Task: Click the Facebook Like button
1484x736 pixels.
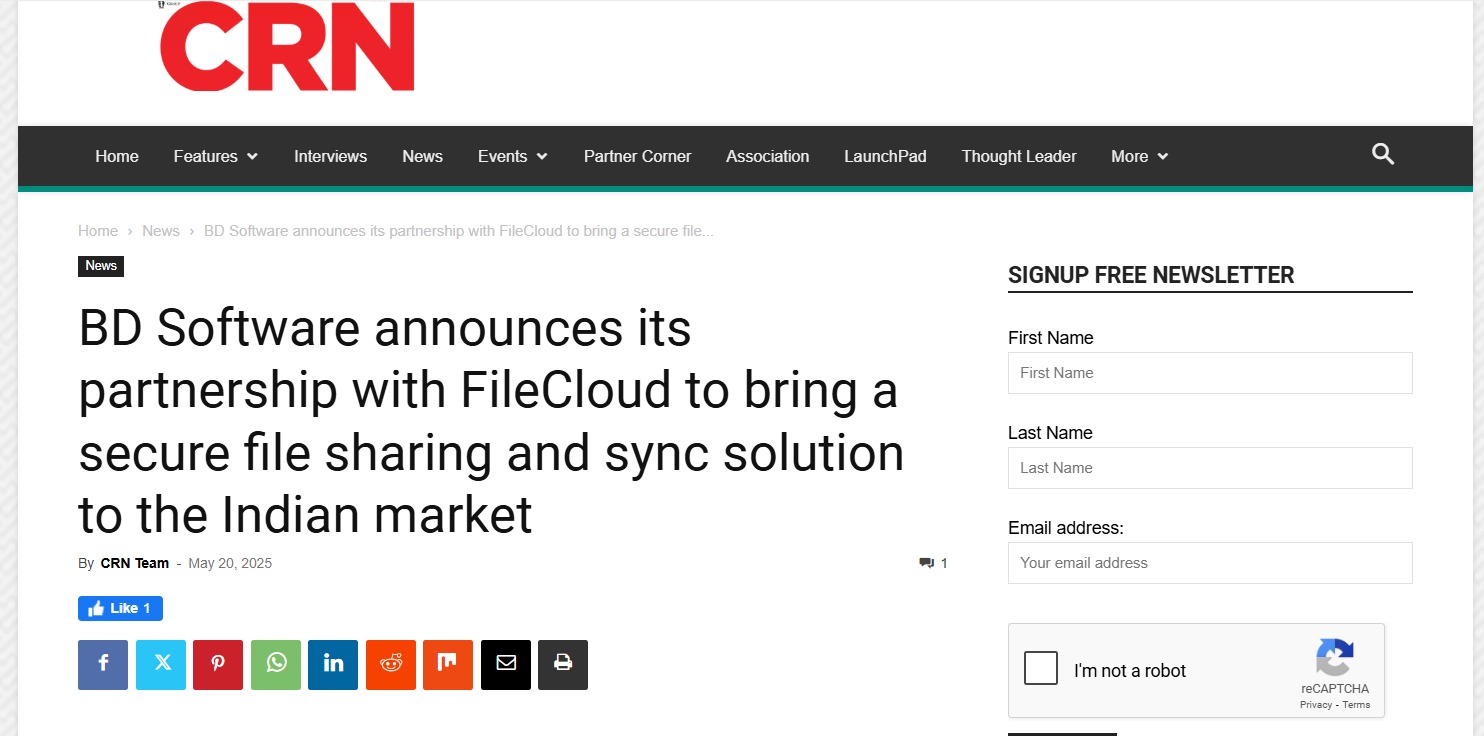Action: (x=120, y=608)
